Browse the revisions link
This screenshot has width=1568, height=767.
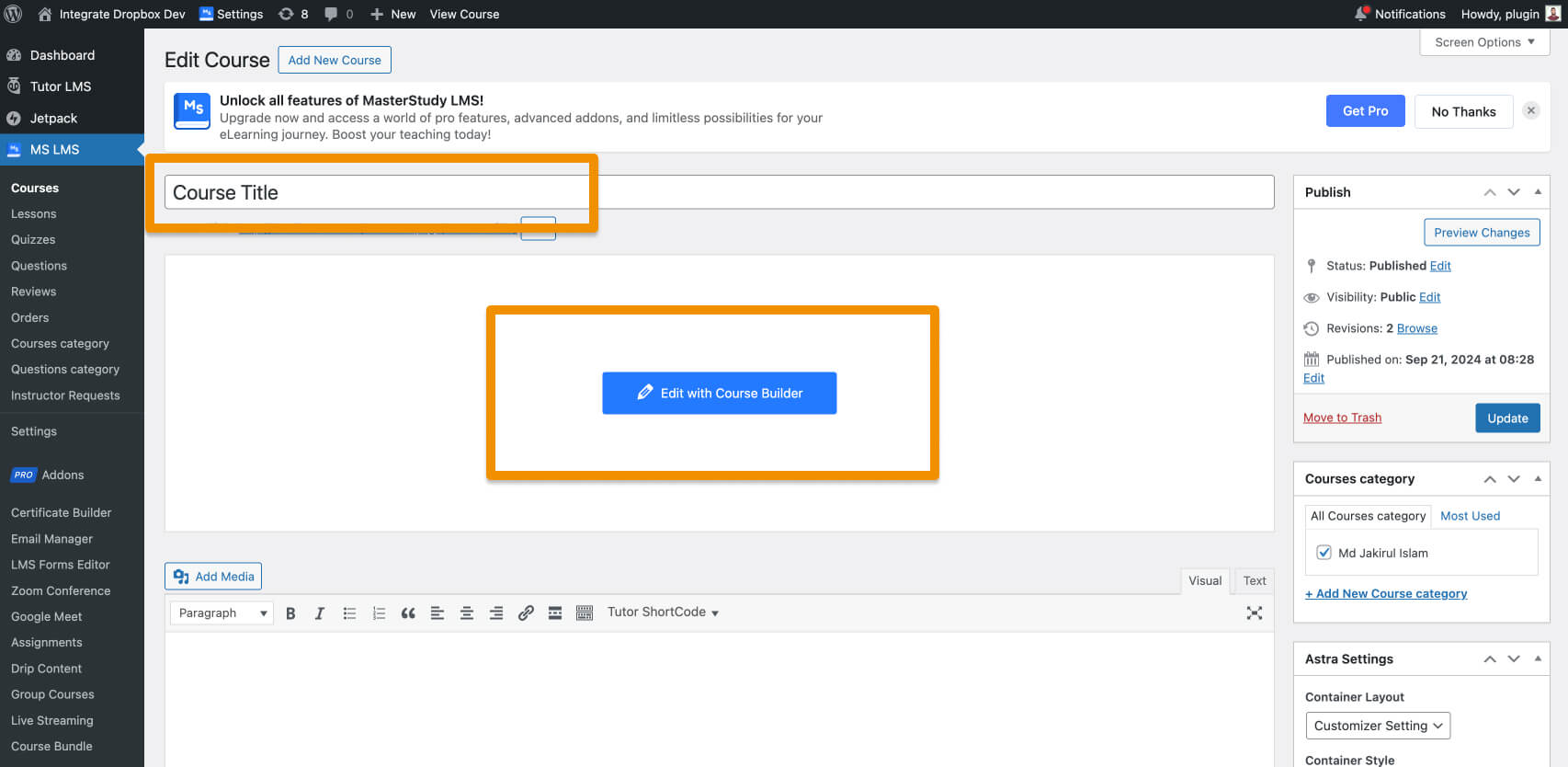tap(1416, 328)
